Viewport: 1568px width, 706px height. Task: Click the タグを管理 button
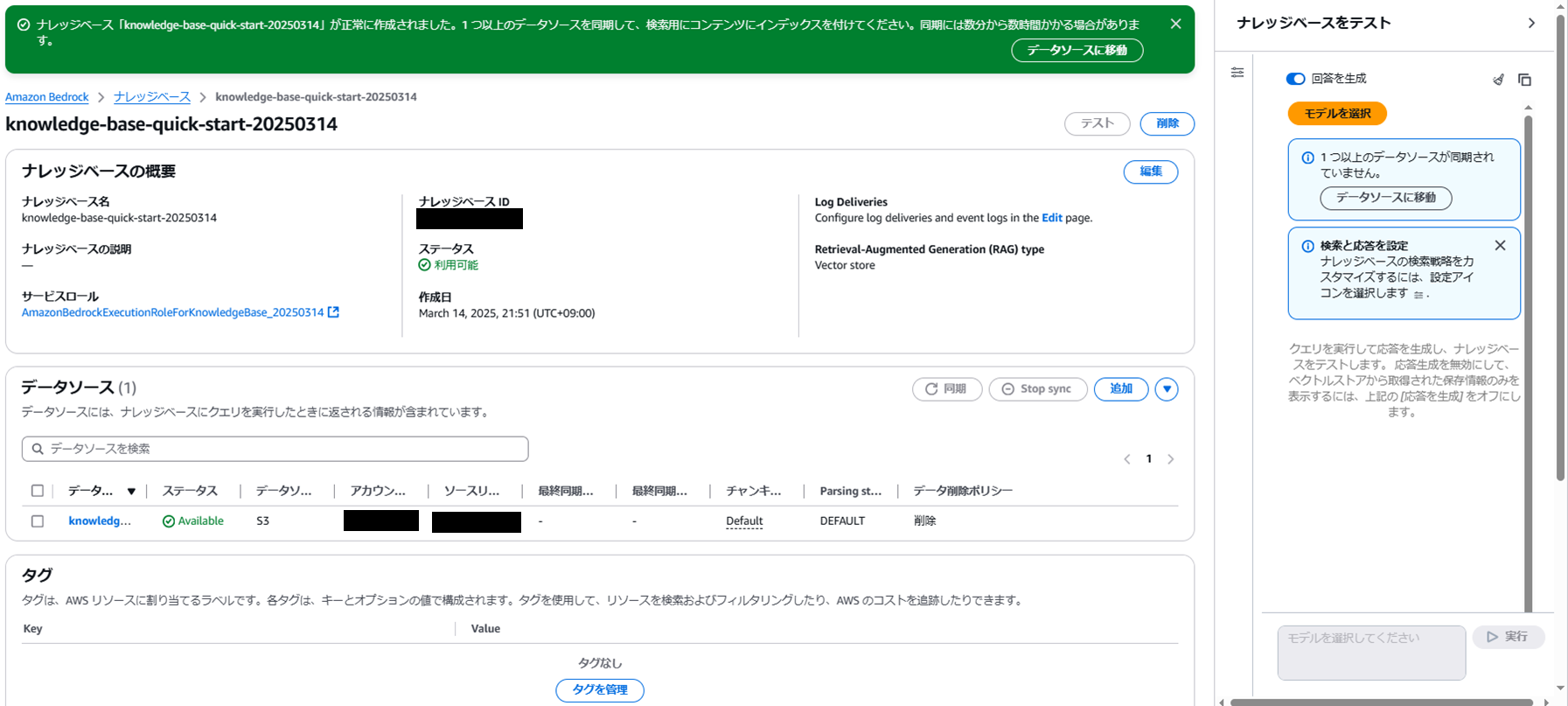coord(600,690)
